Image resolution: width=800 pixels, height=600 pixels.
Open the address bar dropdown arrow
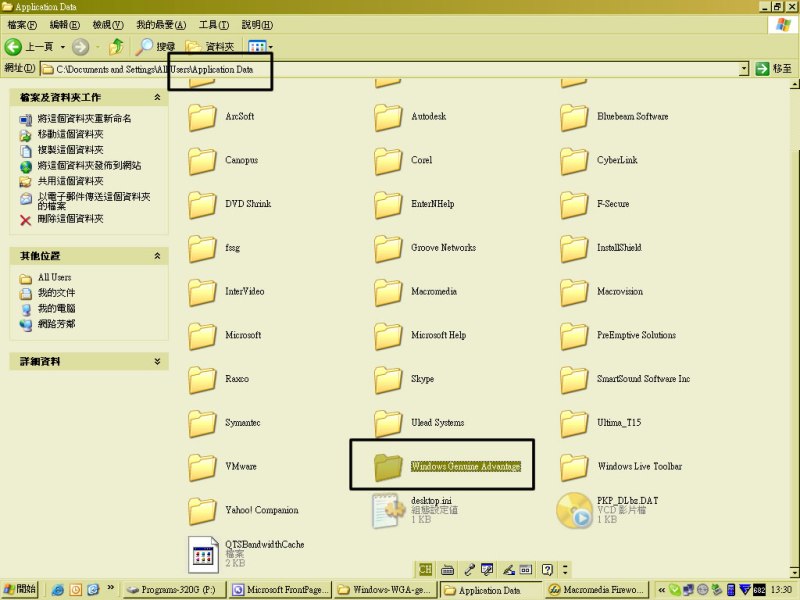[744, 69]
